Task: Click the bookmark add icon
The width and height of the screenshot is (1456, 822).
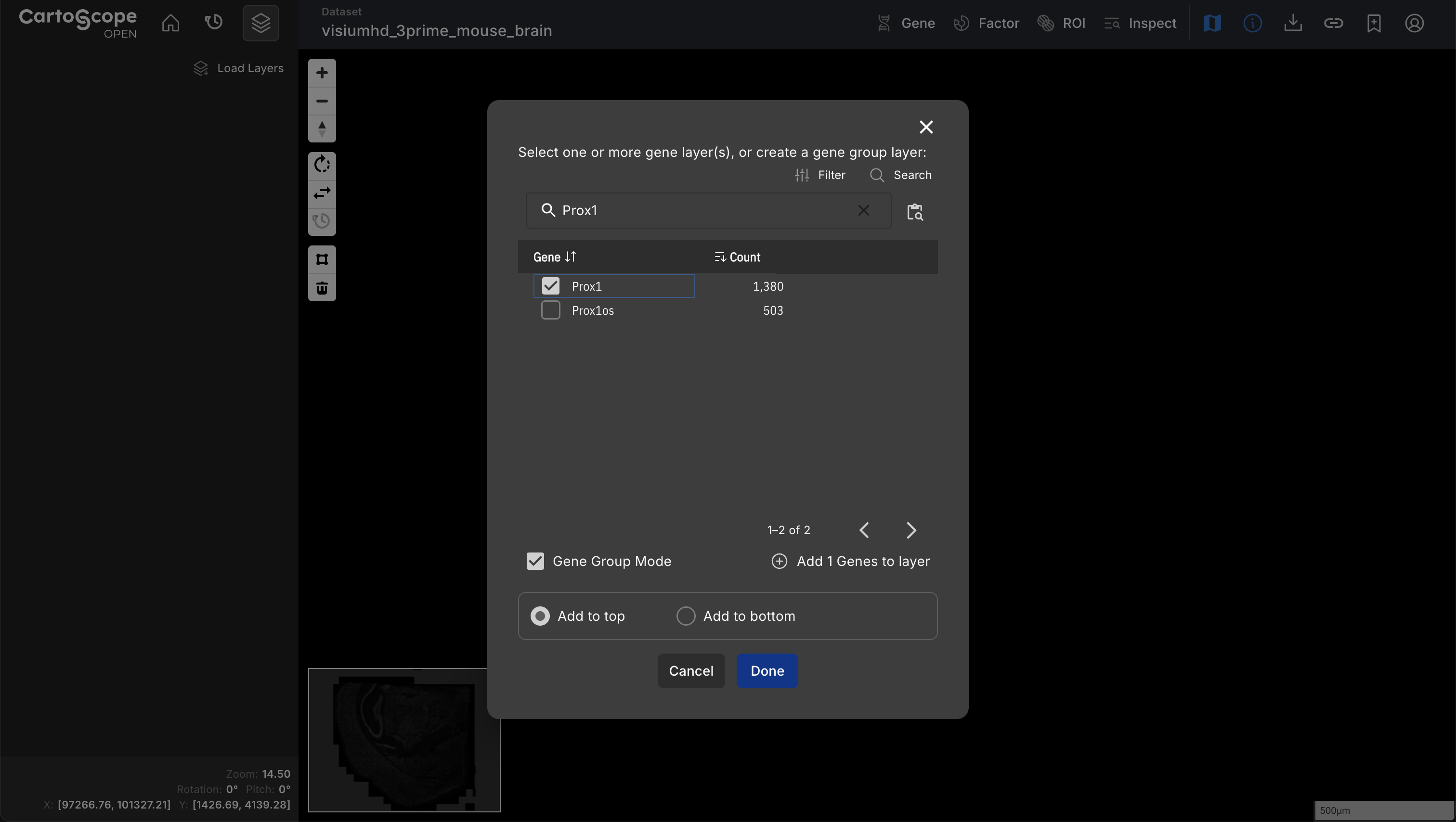Action: point(1374,23)
